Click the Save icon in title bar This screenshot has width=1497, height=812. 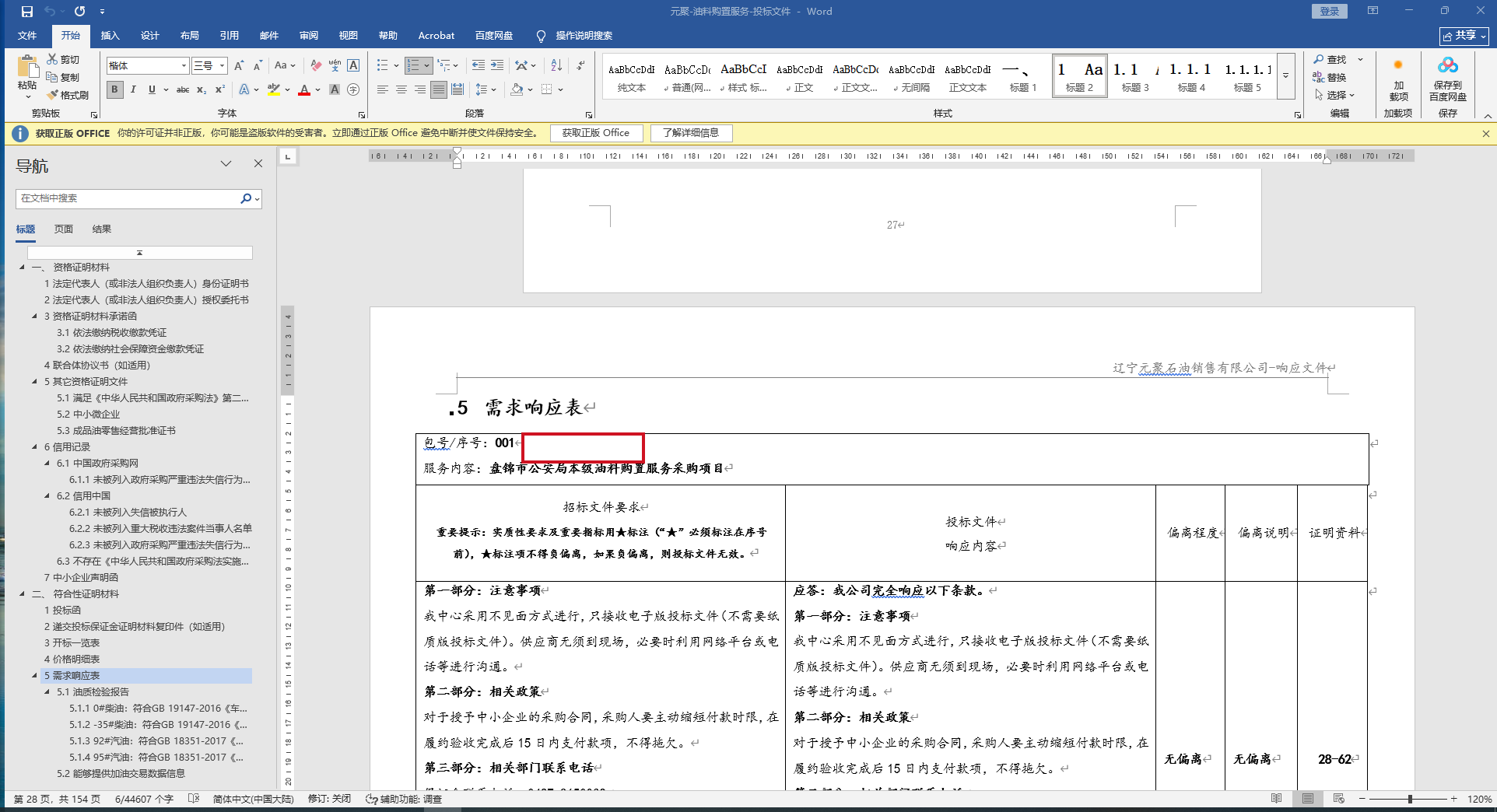27,11
